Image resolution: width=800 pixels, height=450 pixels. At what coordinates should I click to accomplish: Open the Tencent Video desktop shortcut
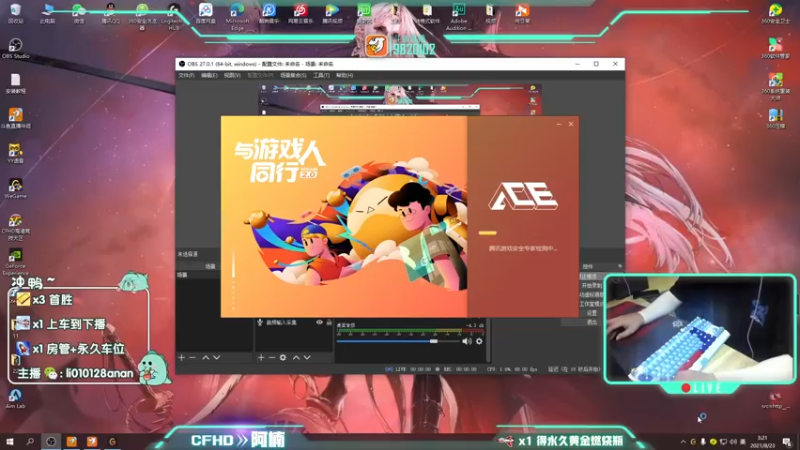(332, 13)
